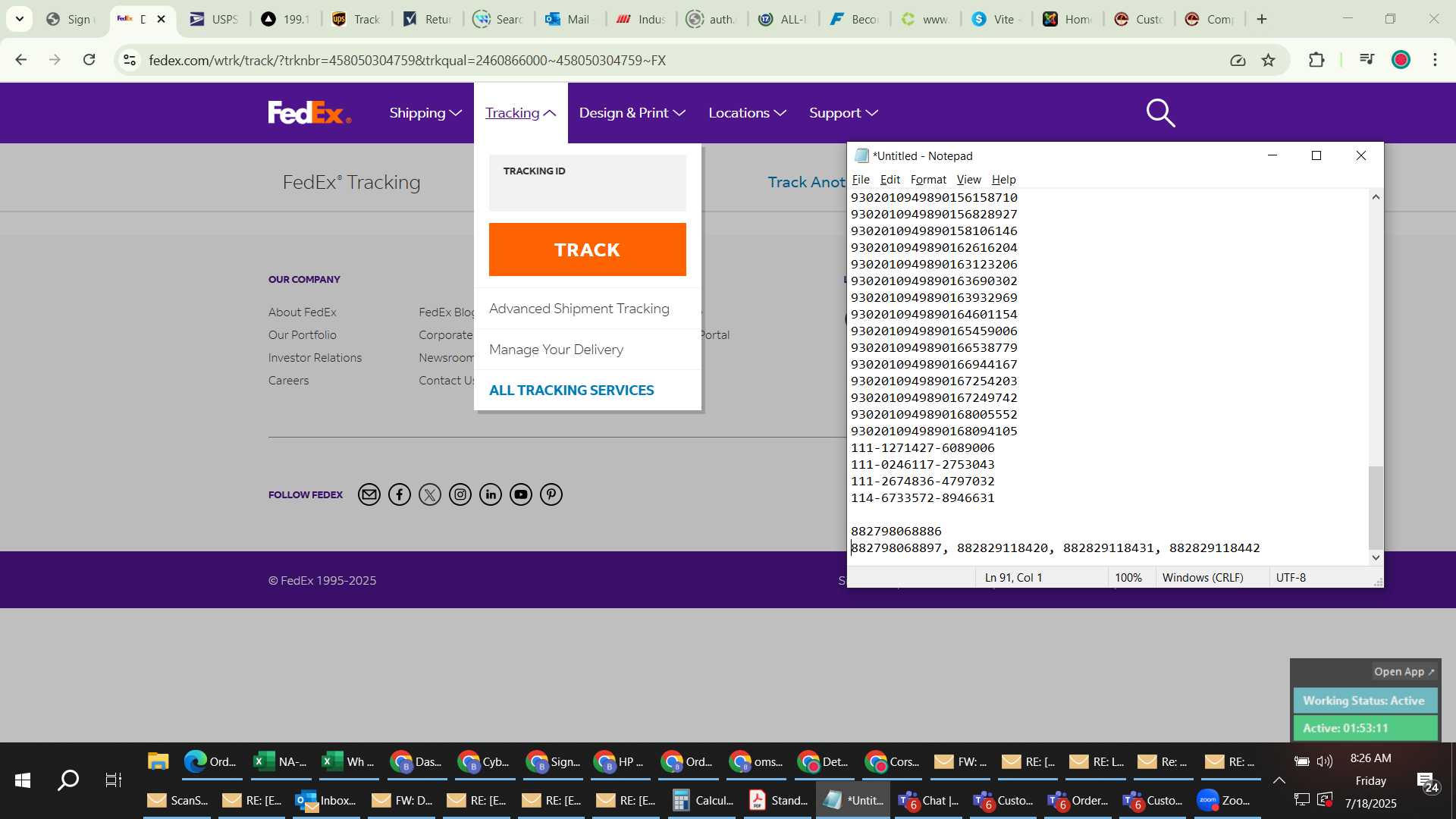Image resolution: width=1456 pixels, height=819 pixels.
Task: Show hidden system tray icons
Action: [x=1279, y=780]
